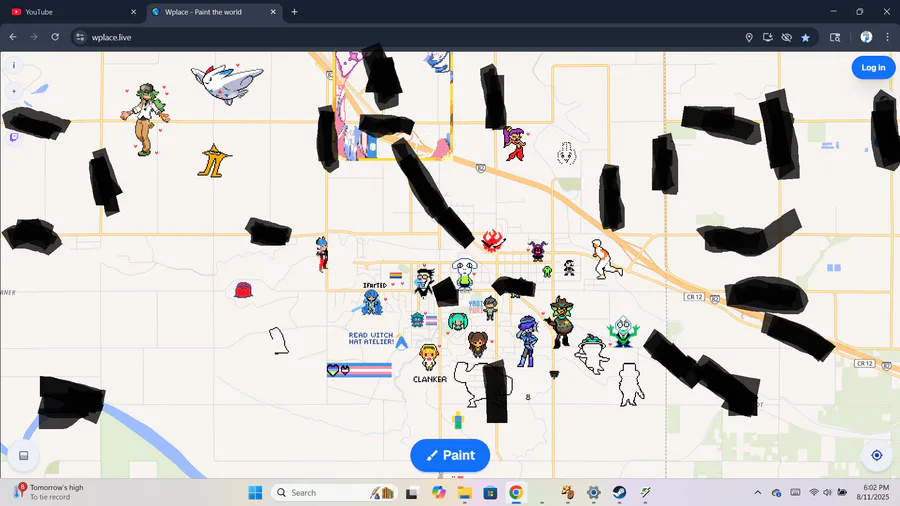Close the YouTube tab

(x=133, y=11)
